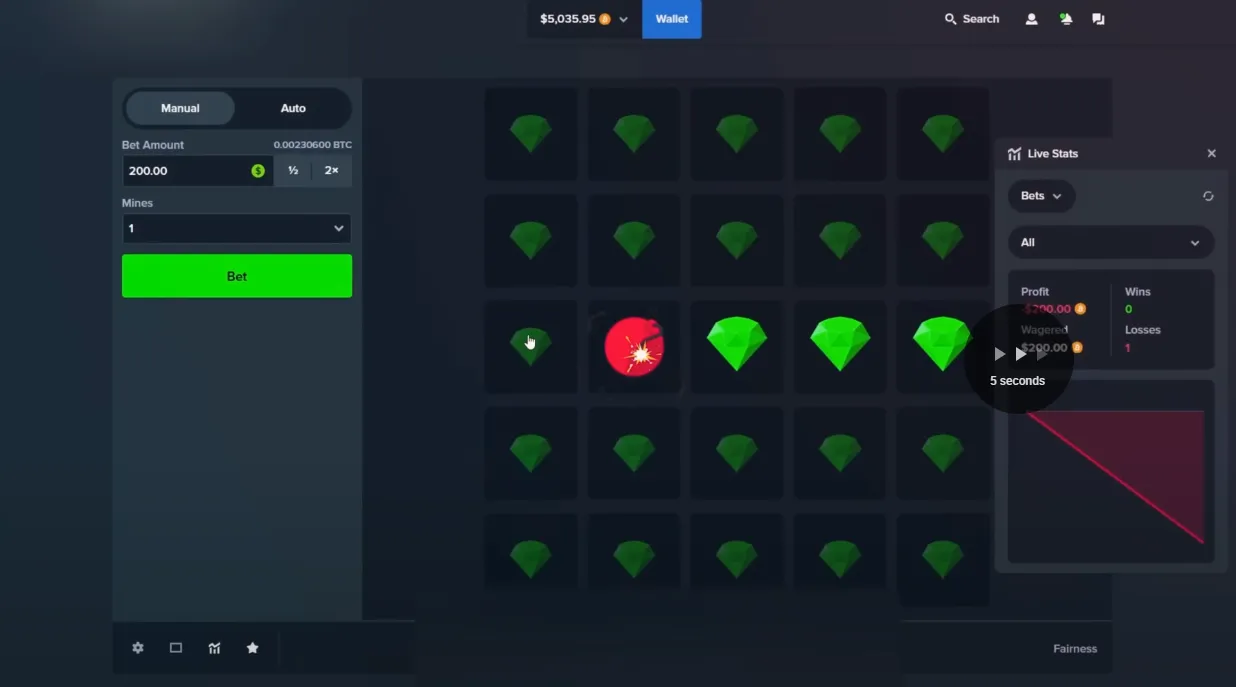Click the dollar currency icon in the bet field

click(x=258, y=171)
